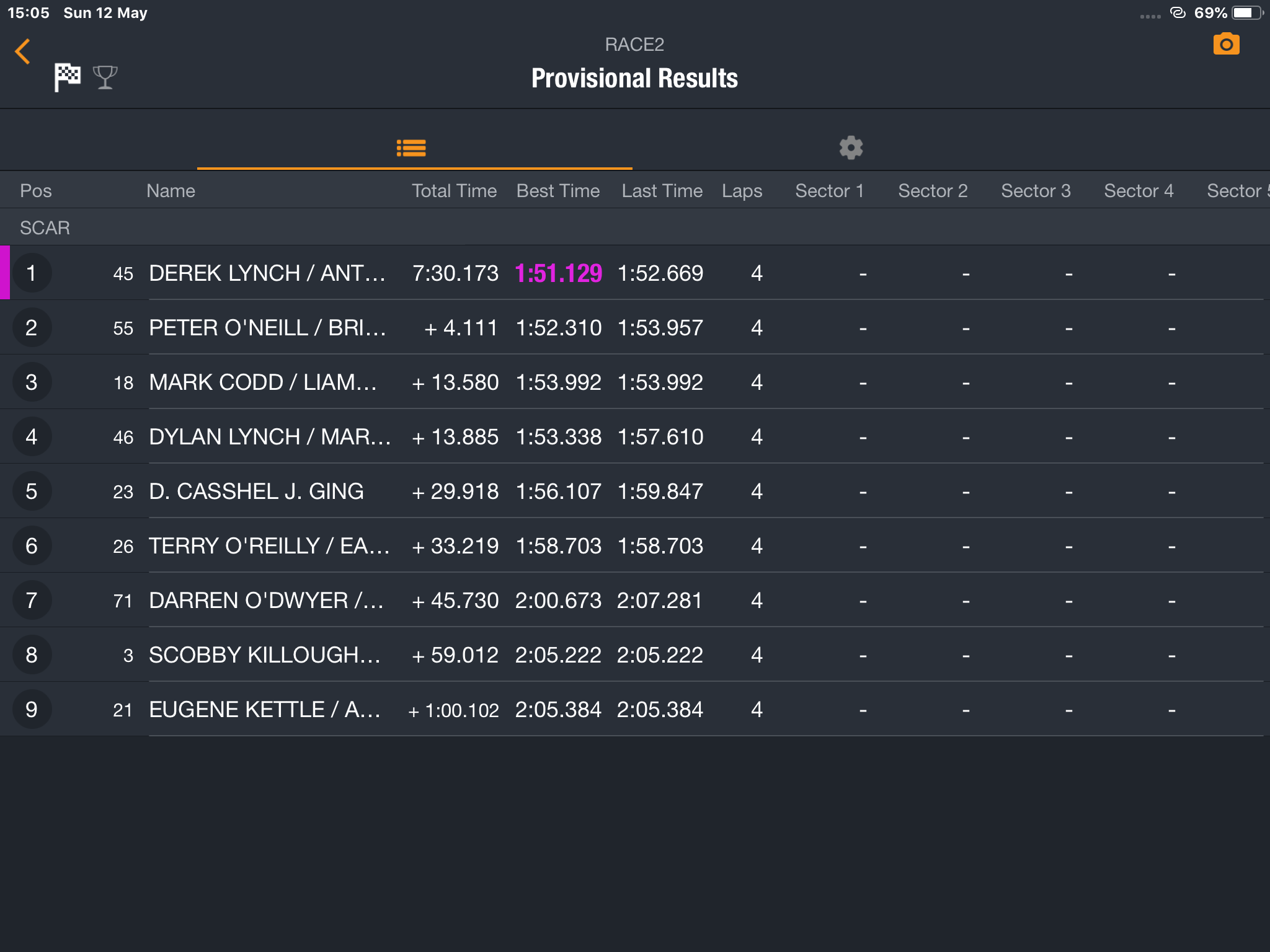Tap the purple fastest lap 1:51.129
Viewport: 1270px width, 952px height.
[x=559, y=273]
